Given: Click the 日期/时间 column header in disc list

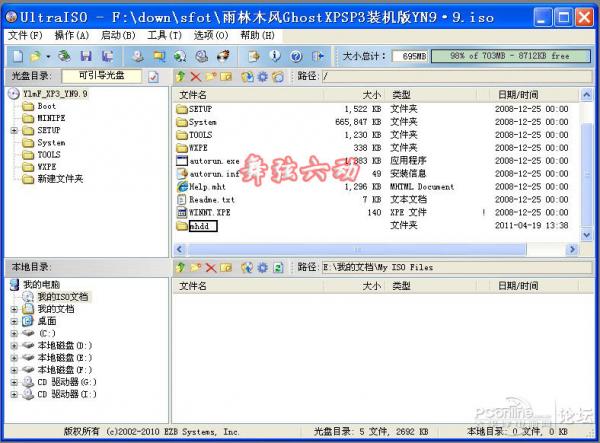Looking at the screenshot, I should pyautogui.click(x=534, y=94).
